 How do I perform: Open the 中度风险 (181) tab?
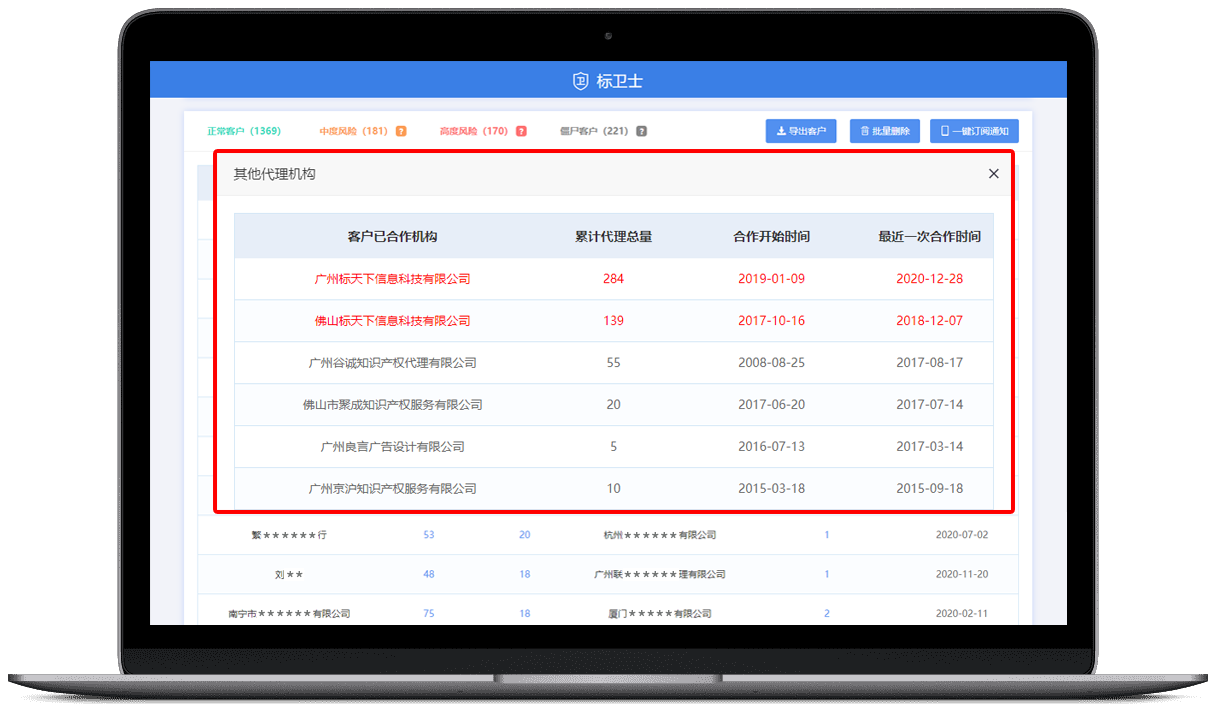pos(353,131)
